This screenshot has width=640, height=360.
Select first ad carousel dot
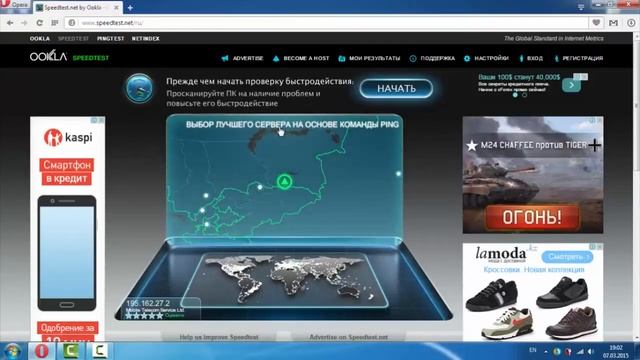pyautogui.click(x=515, y=95)
